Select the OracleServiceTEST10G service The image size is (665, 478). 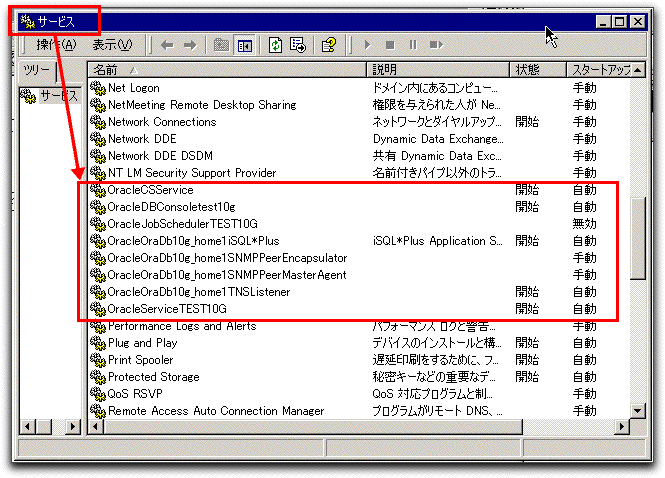(167, 309)
